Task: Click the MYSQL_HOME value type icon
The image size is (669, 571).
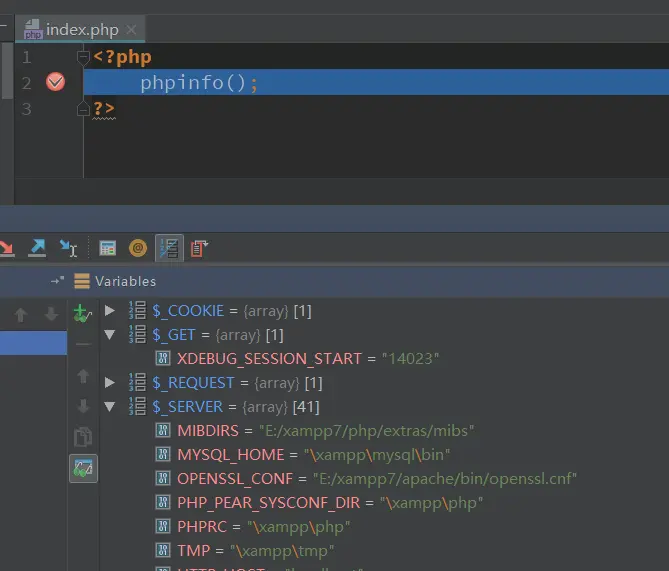Action: point(163,454)
